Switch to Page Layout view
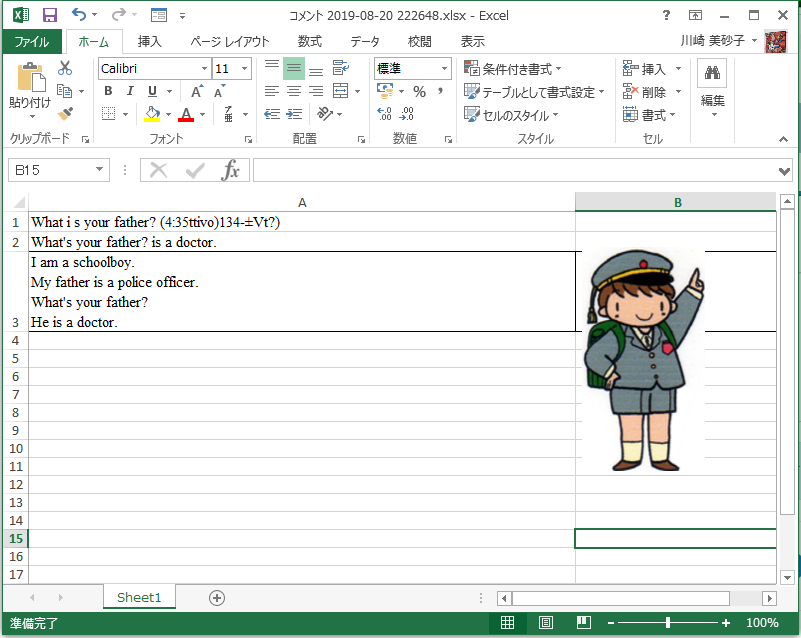The image size is (801, 638). click(546, 623)
